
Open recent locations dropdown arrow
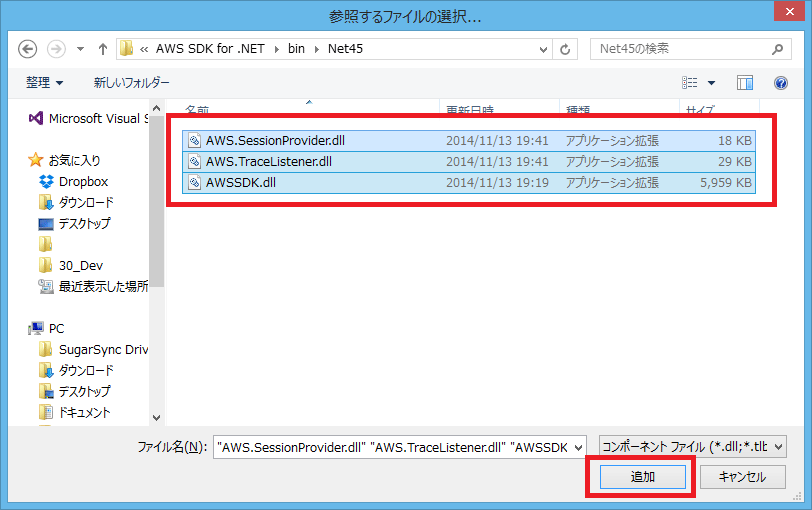tap(80, 49)
